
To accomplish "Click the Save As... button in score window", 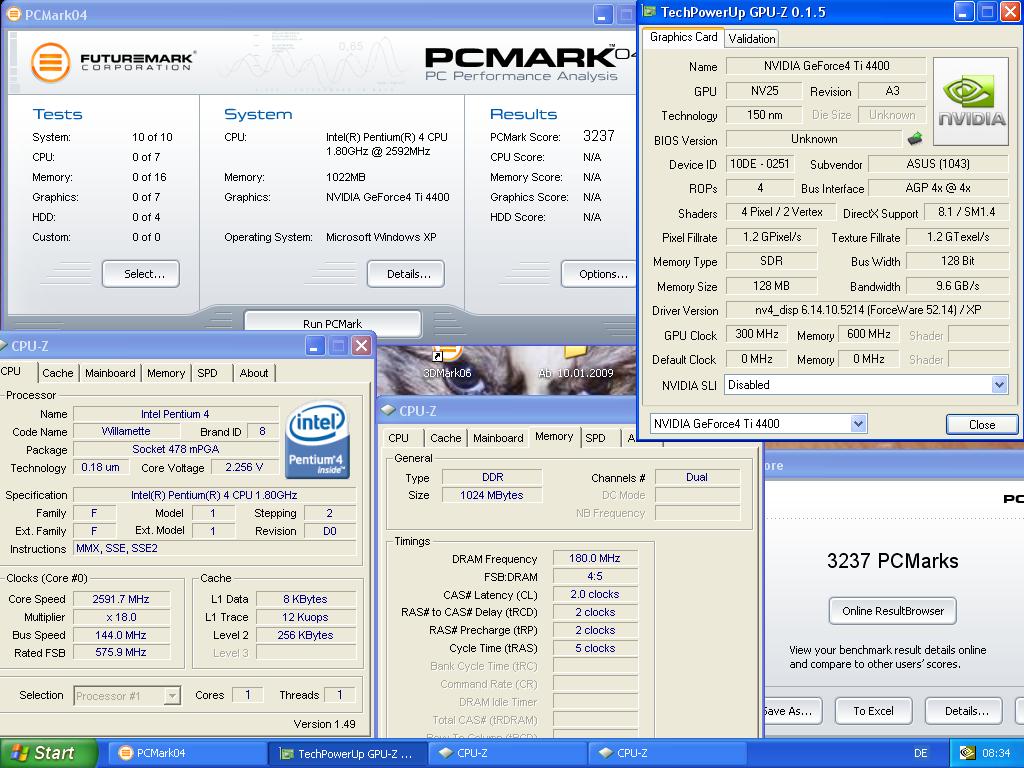I will [792, 711].
